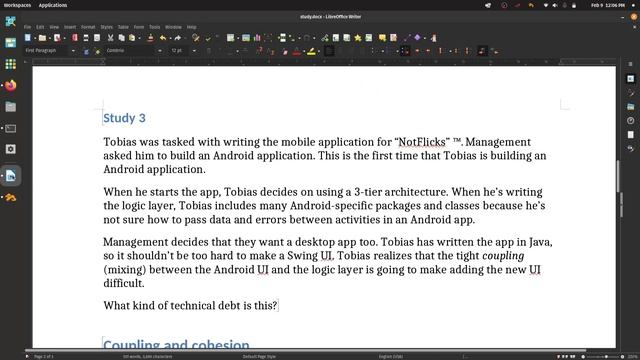This screenshot has height=360, width=640.
Task: Open the Format menu
Action: click(88, 27)
